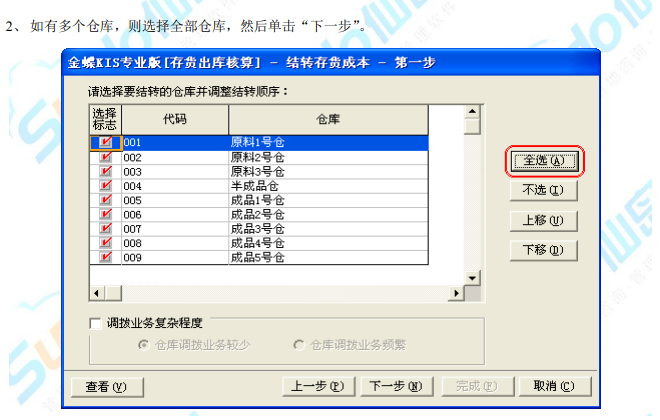The height and width of the screenshot is (420, 660).
Task: Toggle the checkbox for row 004 半成品仓
Action: point(105,186)
